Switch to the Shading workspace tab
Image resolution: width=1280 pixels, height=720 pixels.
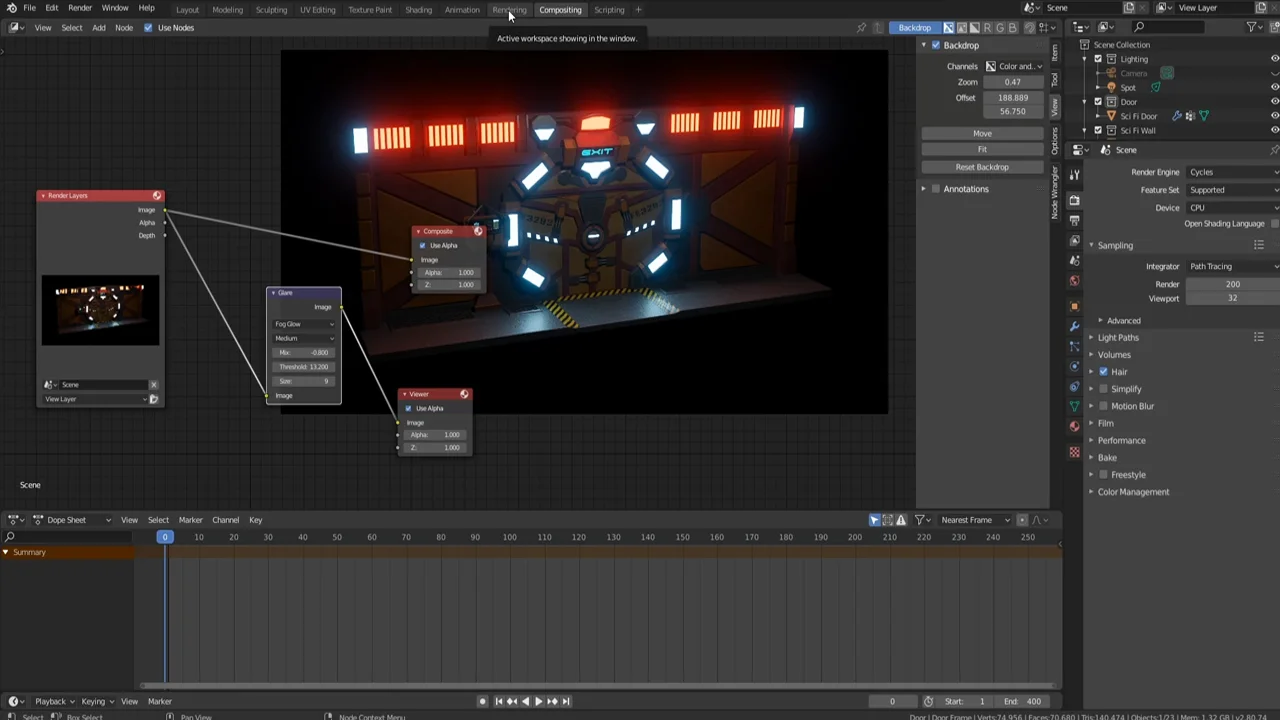tap(418, 9)
